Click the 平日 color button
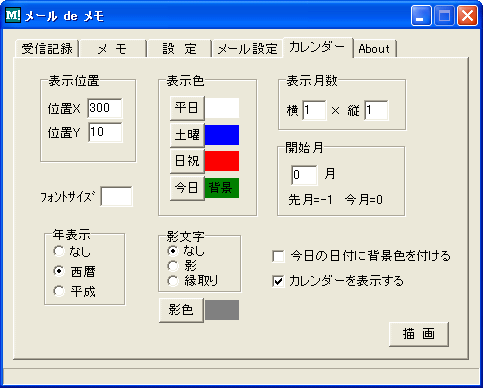 click(187, 108)
